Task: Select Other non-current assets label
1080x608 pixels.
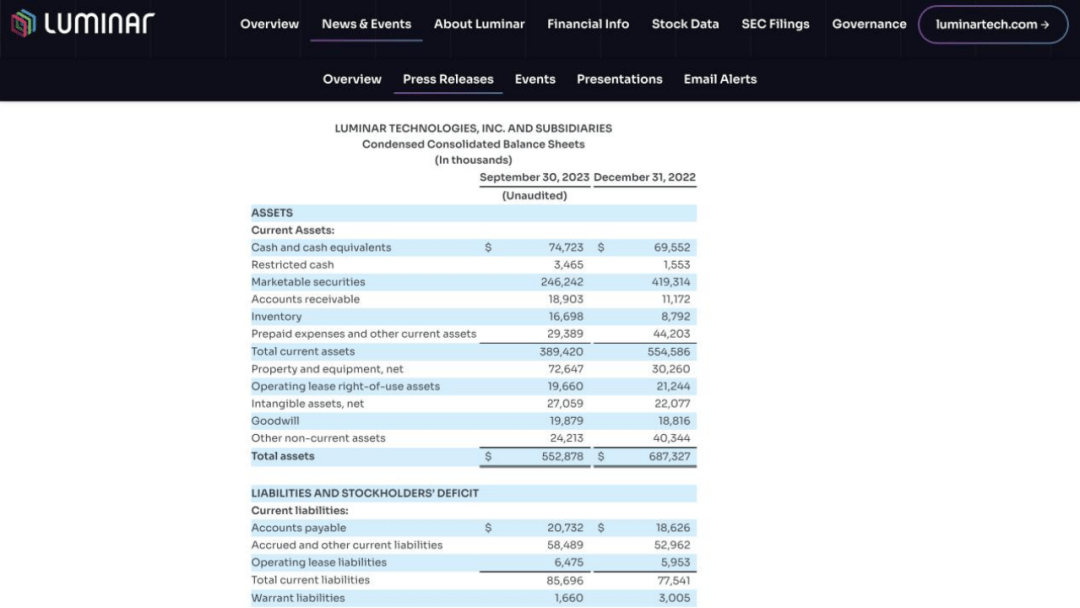Action: [x=318, y=438]
